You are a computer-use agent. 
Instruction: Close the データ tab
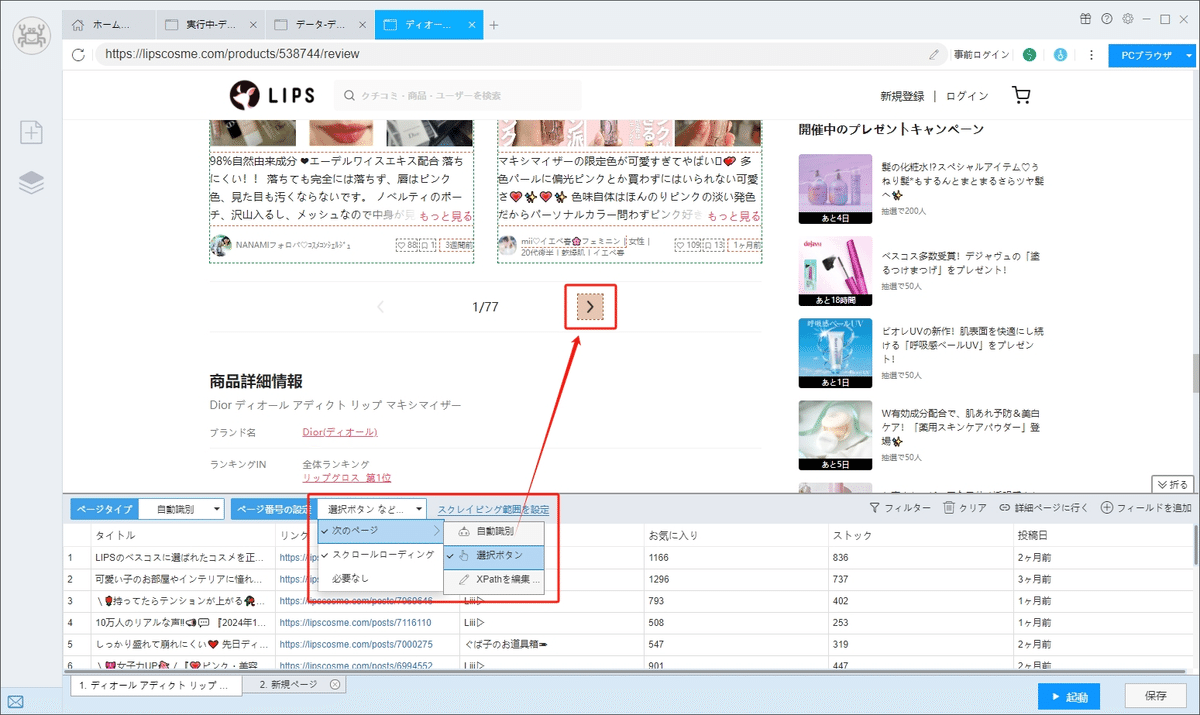click(362, 25)
